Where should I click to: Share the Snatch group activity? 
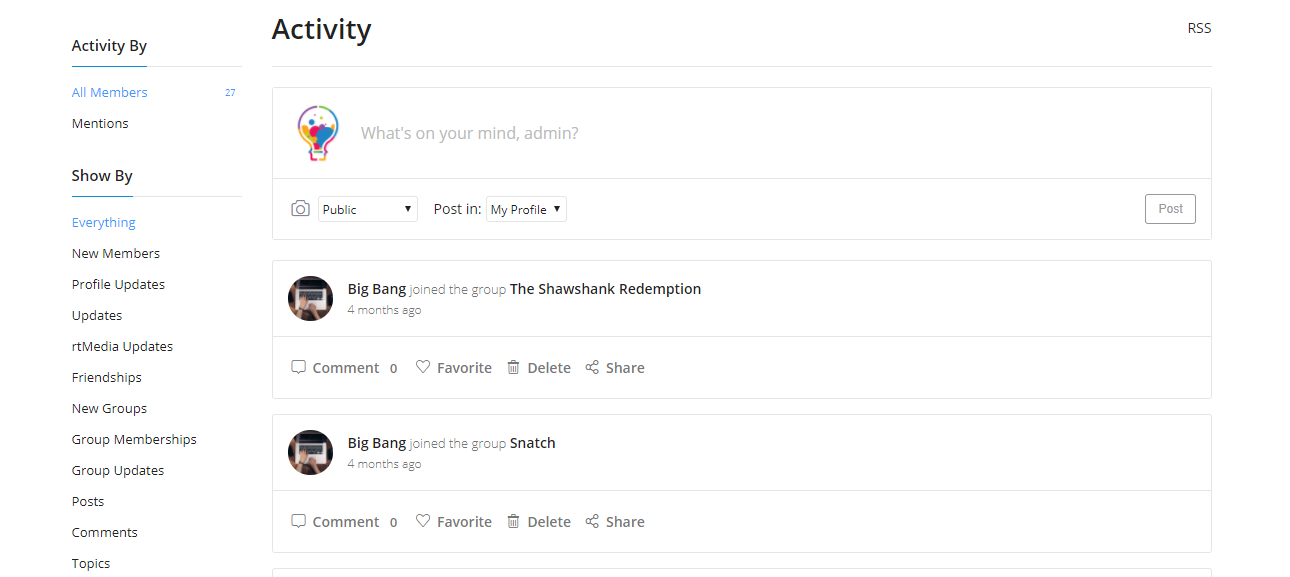614,521
